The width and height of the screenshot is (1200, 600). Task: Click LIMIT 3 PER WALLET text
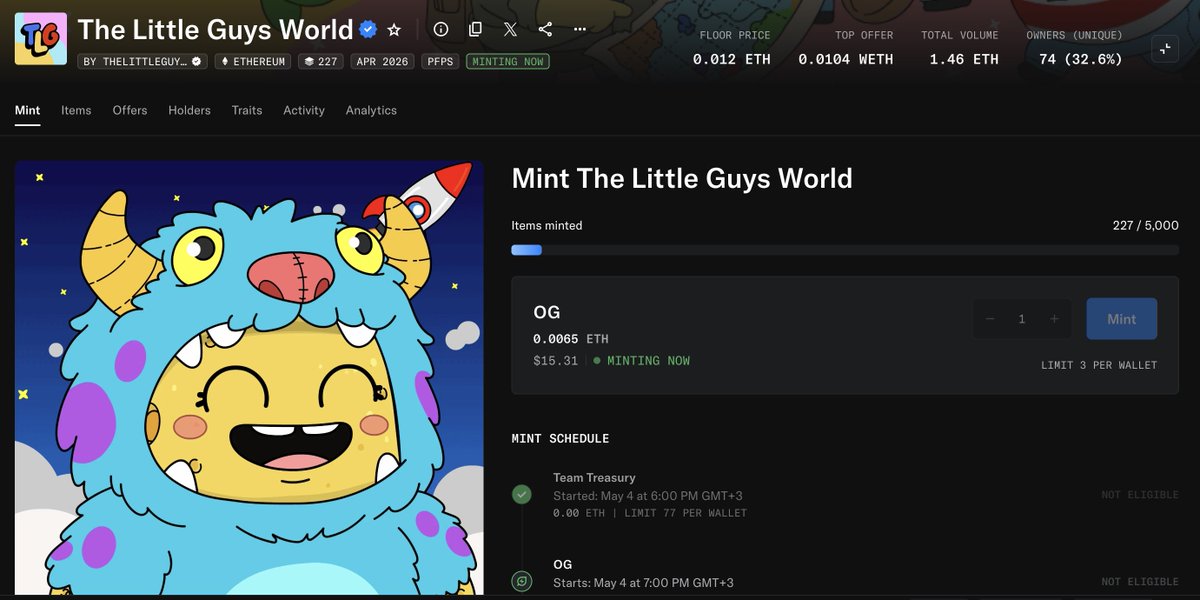[x=1099, y=365]
